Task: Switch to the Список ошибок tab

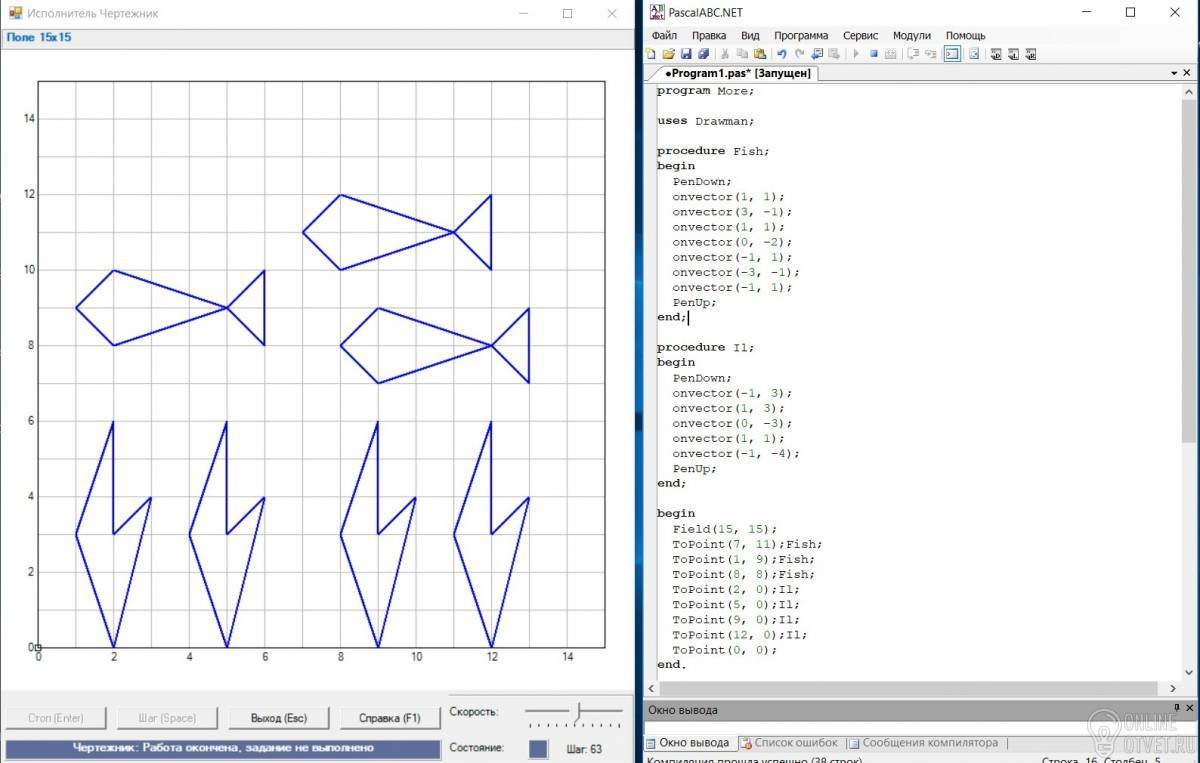Action: 789,743
